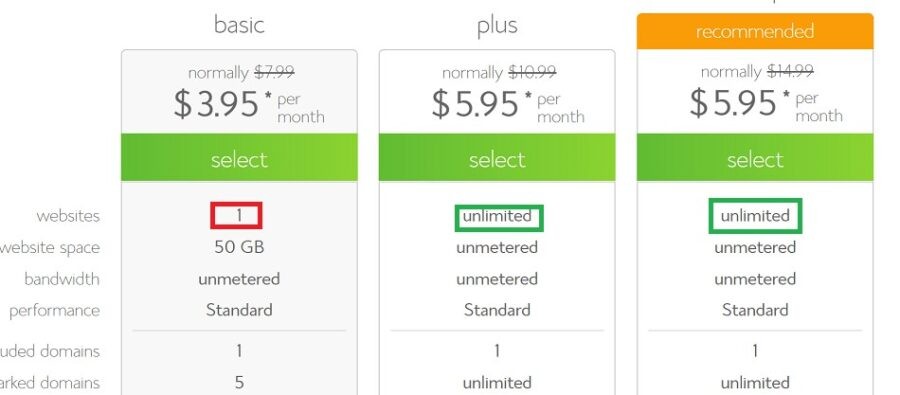This screenshot has height=395, width=900.
Task: Select the basic hosting plan
Action: tap(239, 158)
